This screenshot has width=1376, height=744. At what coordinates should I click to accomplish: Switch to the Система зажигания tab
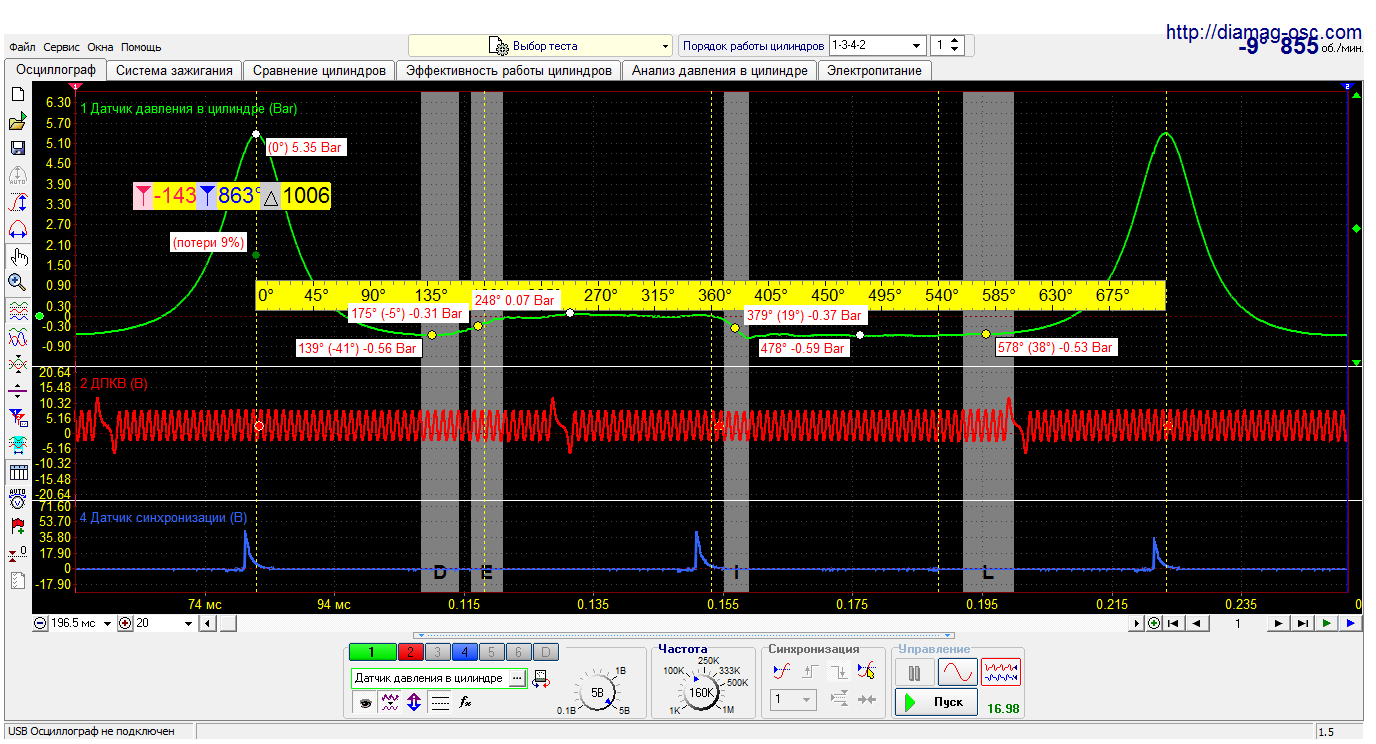tap(174, 71)
